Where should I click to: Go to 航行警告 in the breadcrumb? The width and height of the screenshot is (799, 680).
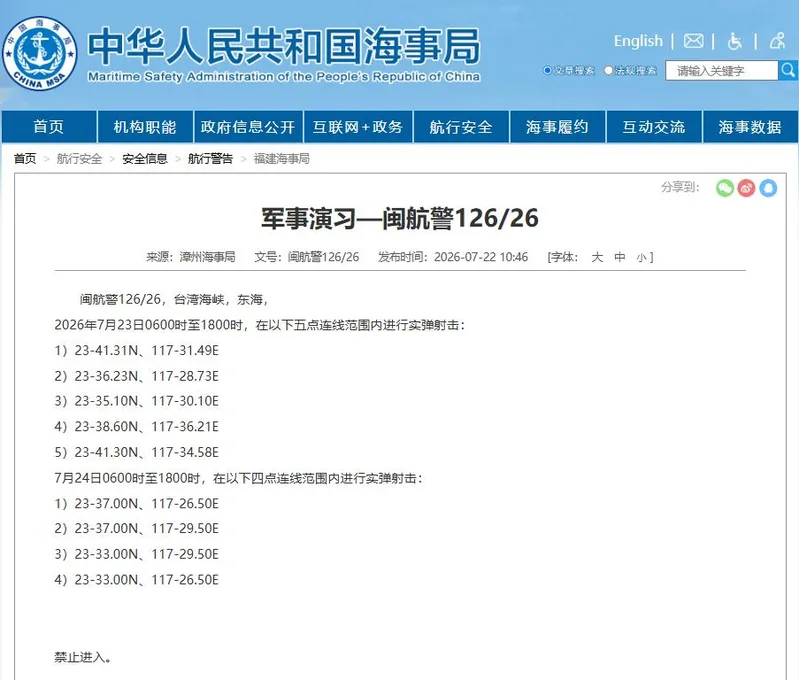tap(210, 159)
